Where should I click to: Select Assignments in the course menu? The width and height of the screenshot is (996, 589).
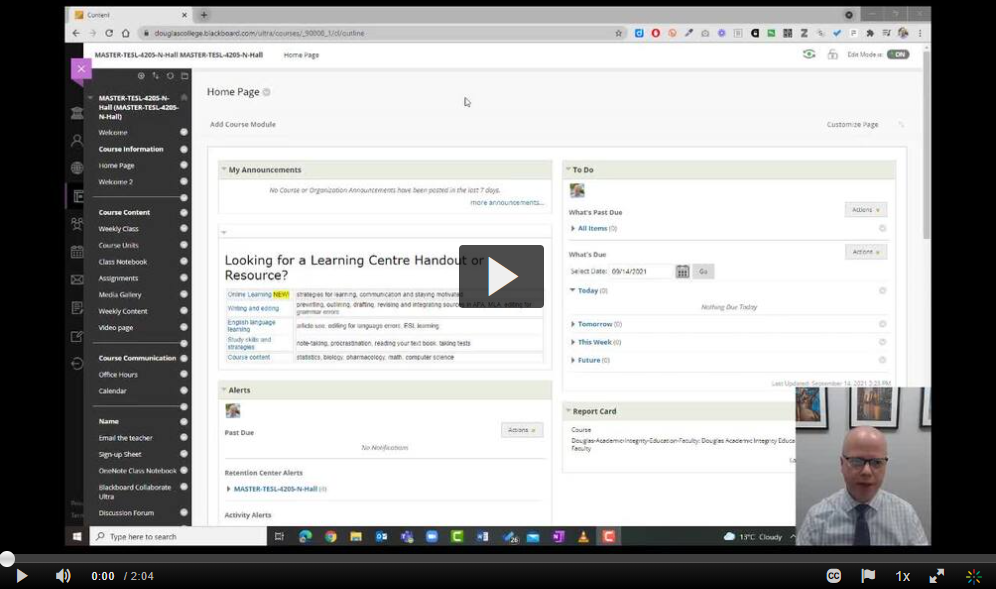tap(118, 278)
